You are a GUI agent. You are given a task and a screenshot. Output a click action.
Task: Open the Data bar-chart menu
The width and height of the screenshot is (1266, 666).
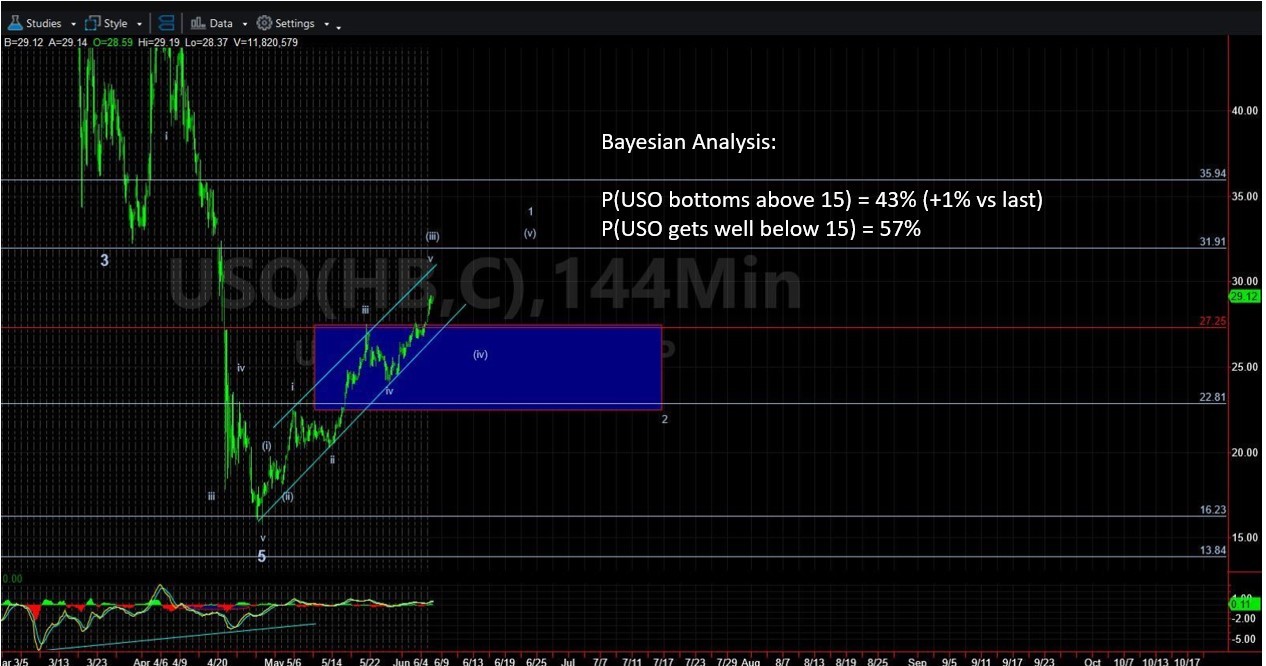pos(211,23)
